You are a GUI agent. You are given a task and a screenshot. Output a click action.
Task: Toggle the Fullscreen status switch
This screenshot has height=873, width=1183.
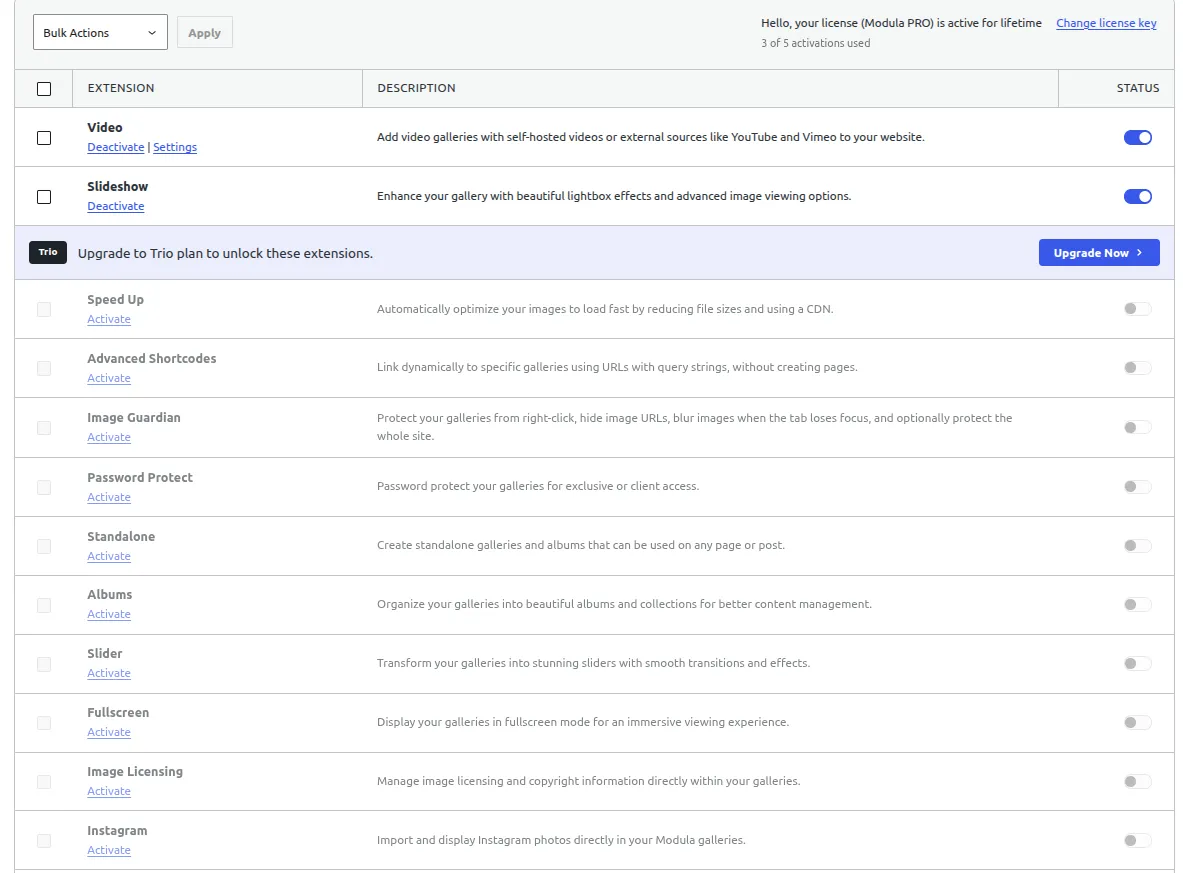click(x=1138, y=722)
